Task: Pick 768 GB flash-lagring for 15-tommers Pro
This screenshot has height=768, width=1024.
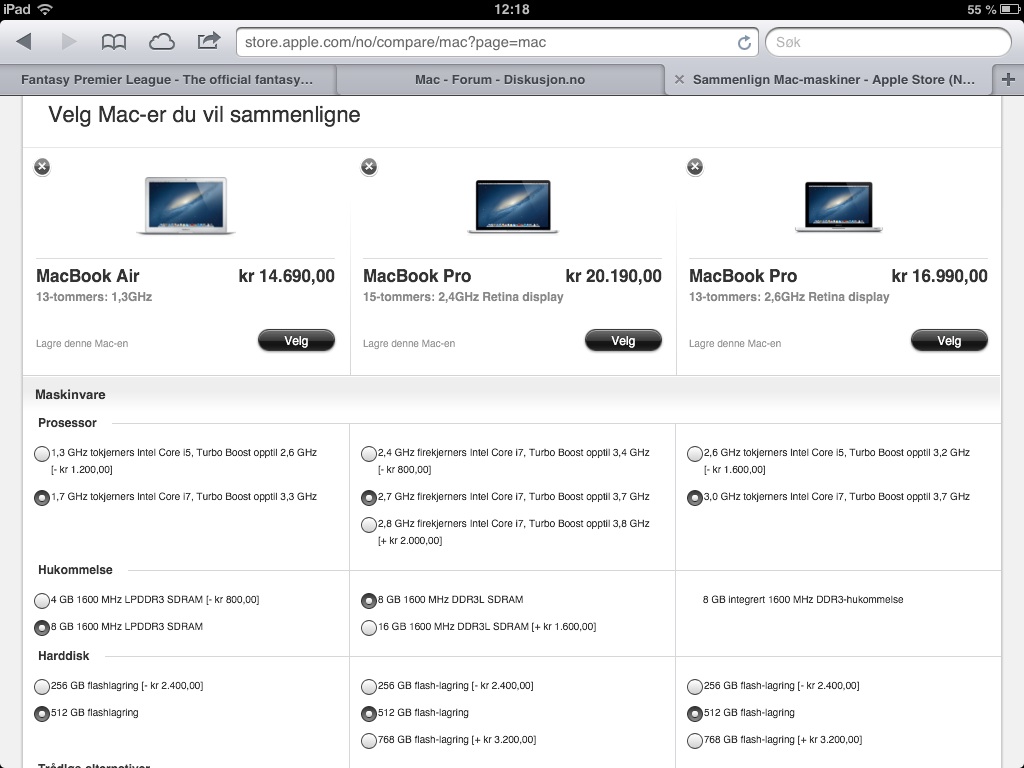Action: [x=369, y=741]
